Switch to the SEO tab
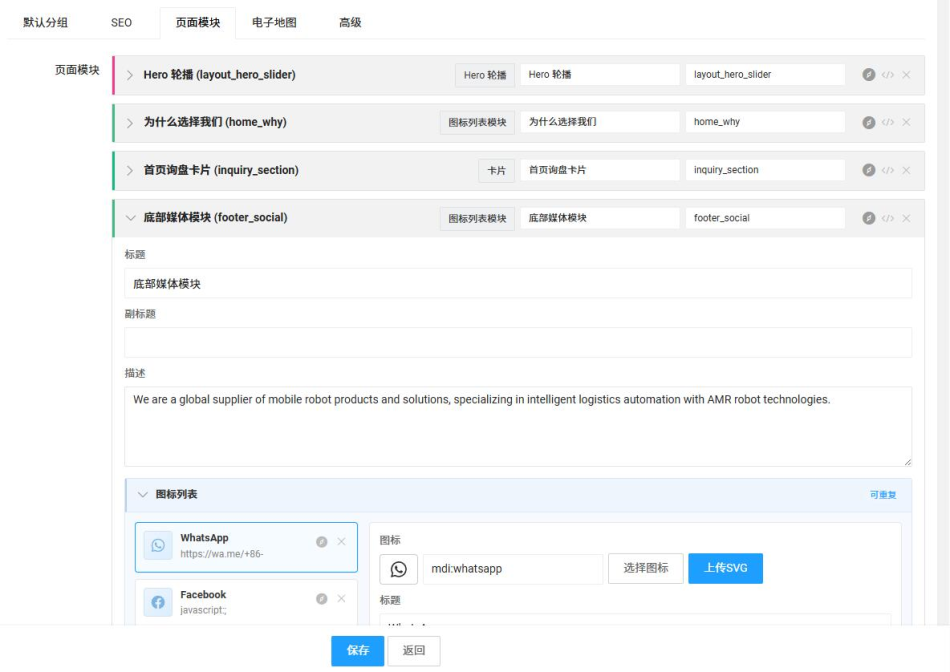 click(121, 22)
